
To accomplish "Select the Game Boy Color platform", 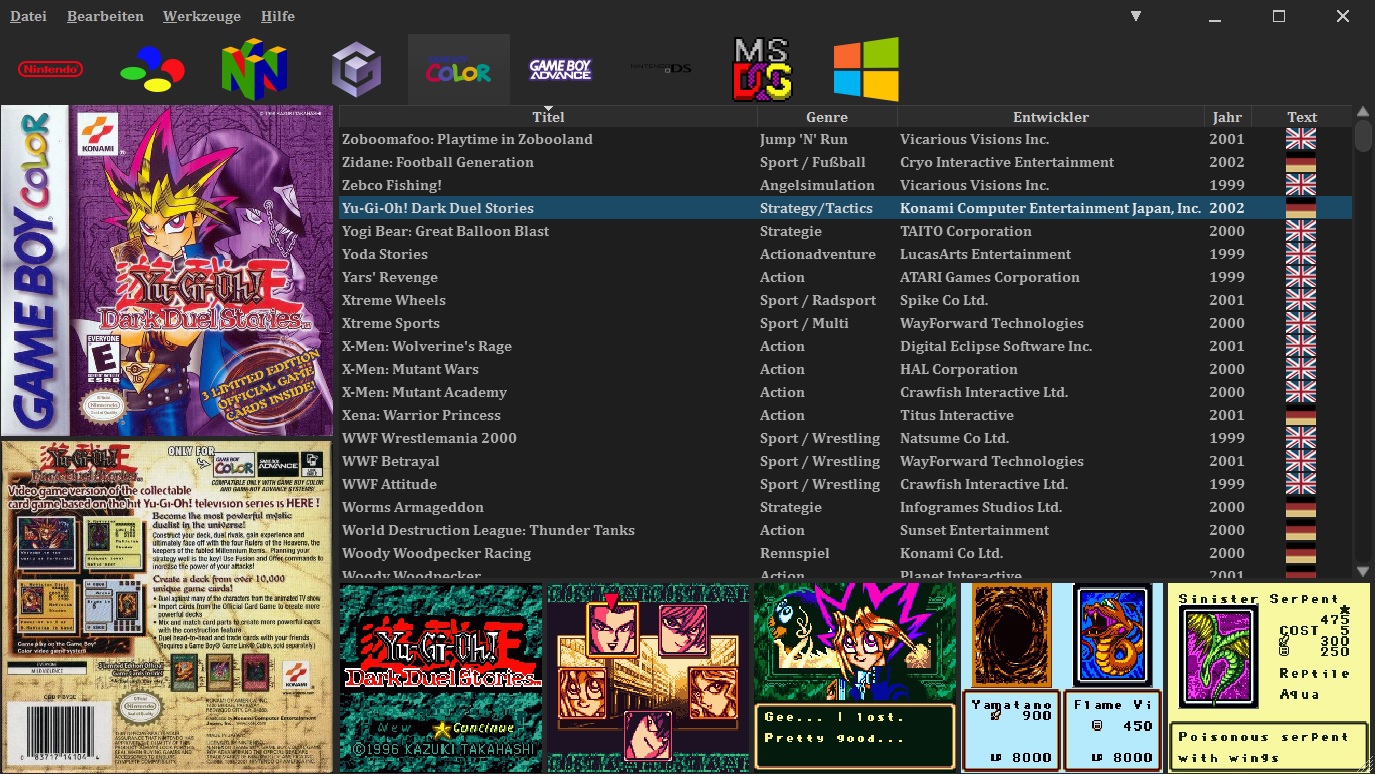I will 459,70.
